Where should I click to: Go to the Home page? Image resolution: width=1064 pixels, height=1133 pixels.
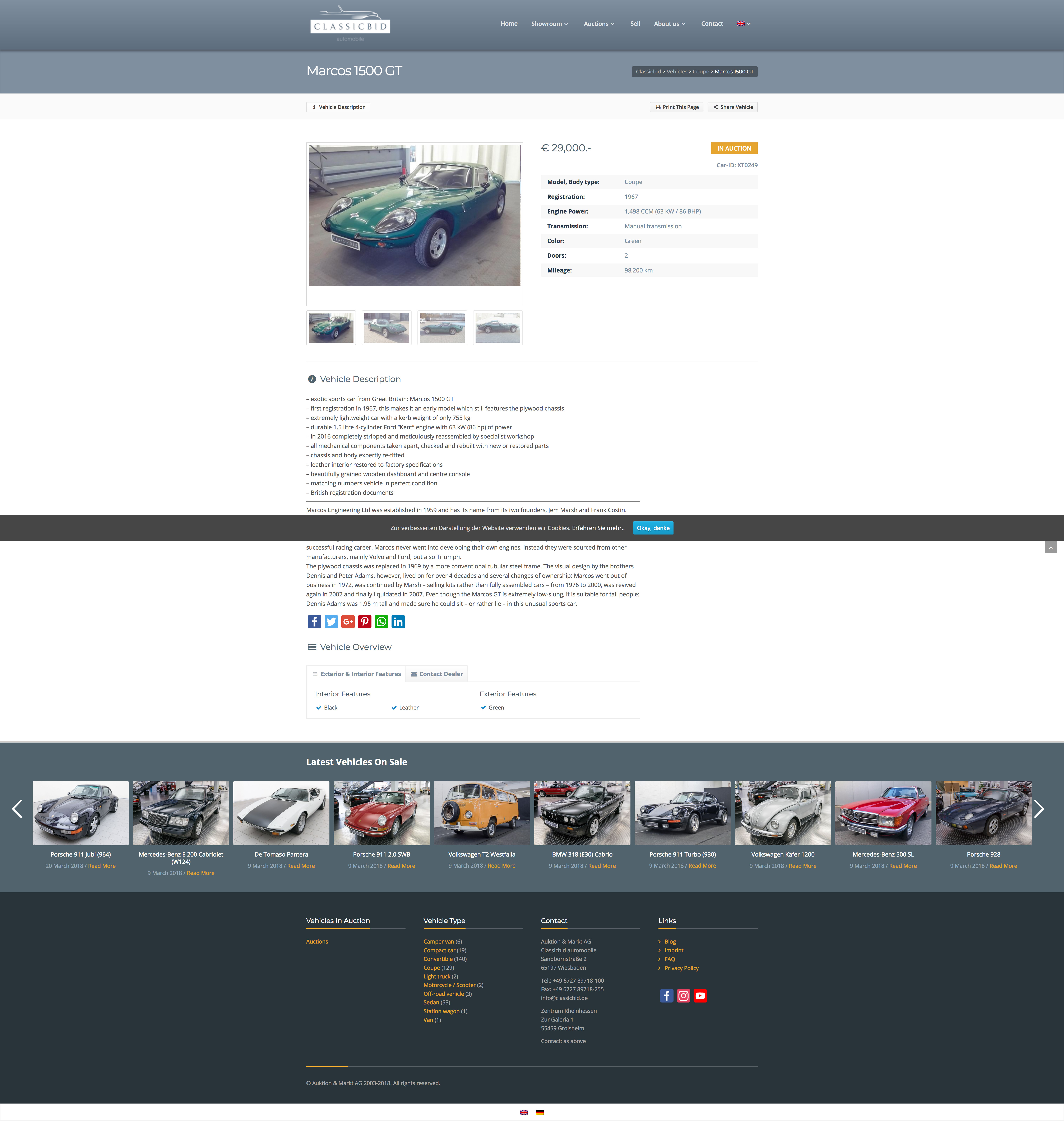(x=509, y=24)
